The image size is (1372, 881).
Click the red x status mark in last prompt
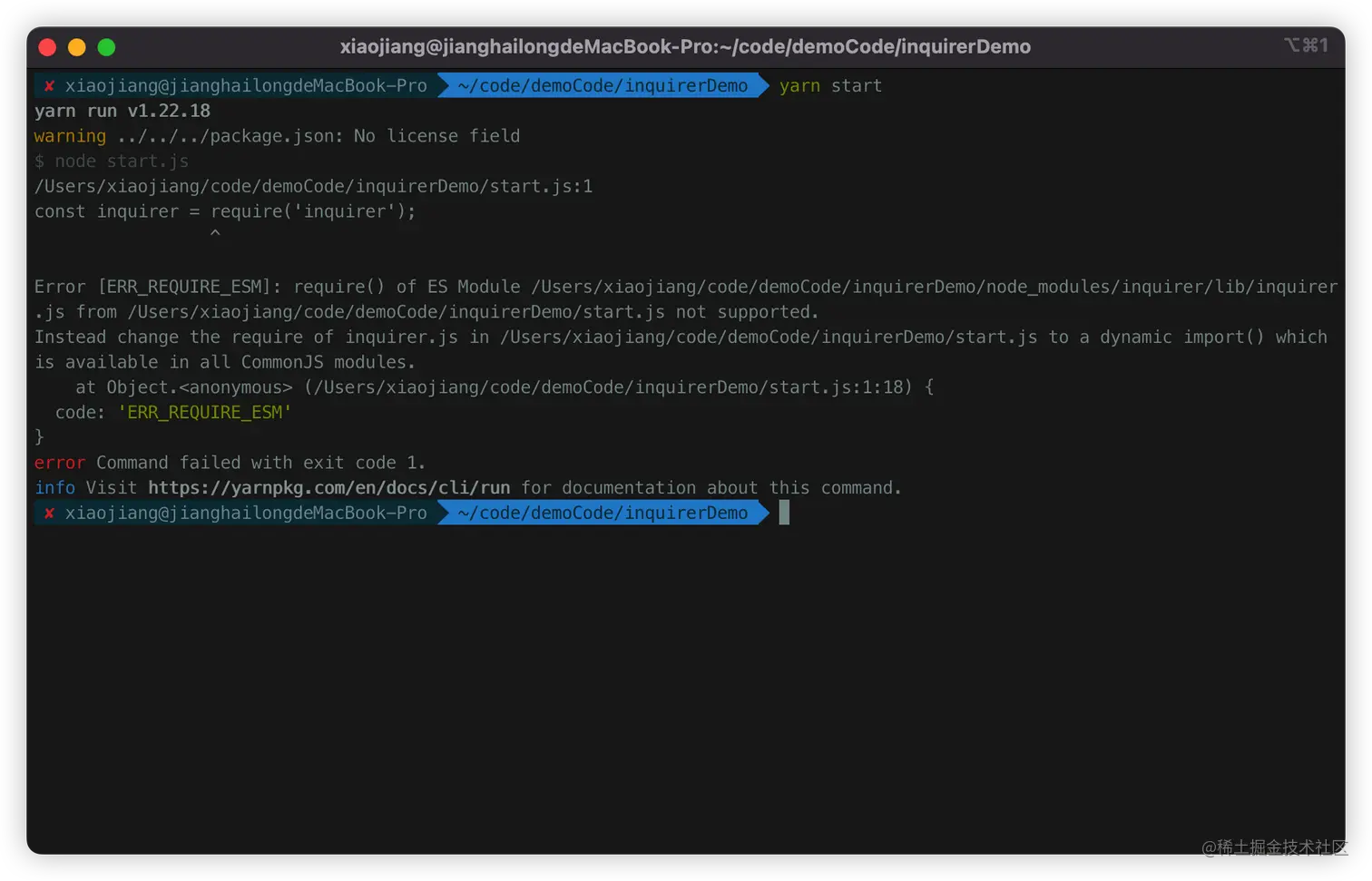49,514
